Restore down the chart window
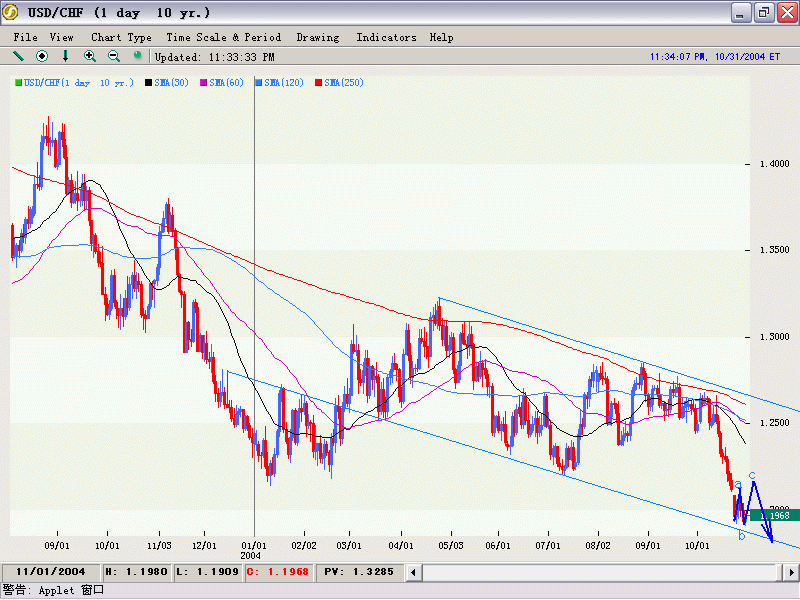The width and height of the screenshot is (800, 600). 763,13
